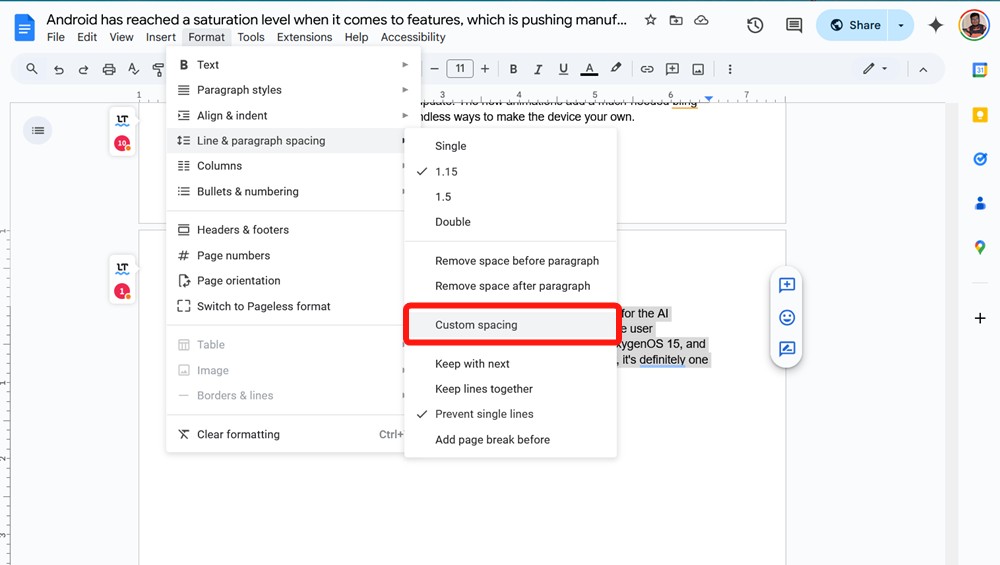Open the Gemini sparkle icon
The image size is (1000, 565).
point(936,26)
